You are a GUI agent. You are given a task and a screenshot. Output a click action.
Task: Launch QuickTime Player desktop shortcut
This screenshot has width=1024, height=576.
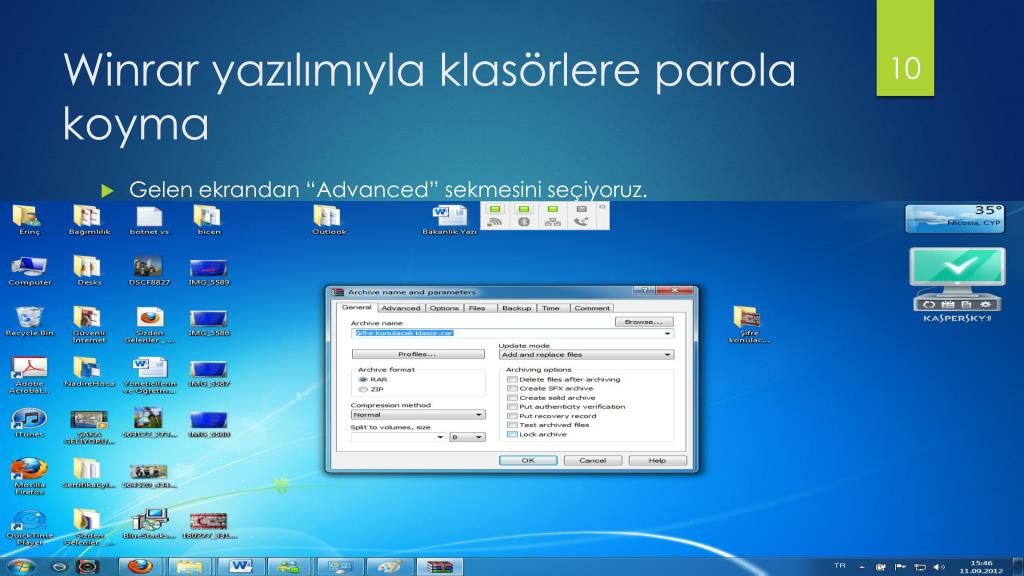[29, 528]
